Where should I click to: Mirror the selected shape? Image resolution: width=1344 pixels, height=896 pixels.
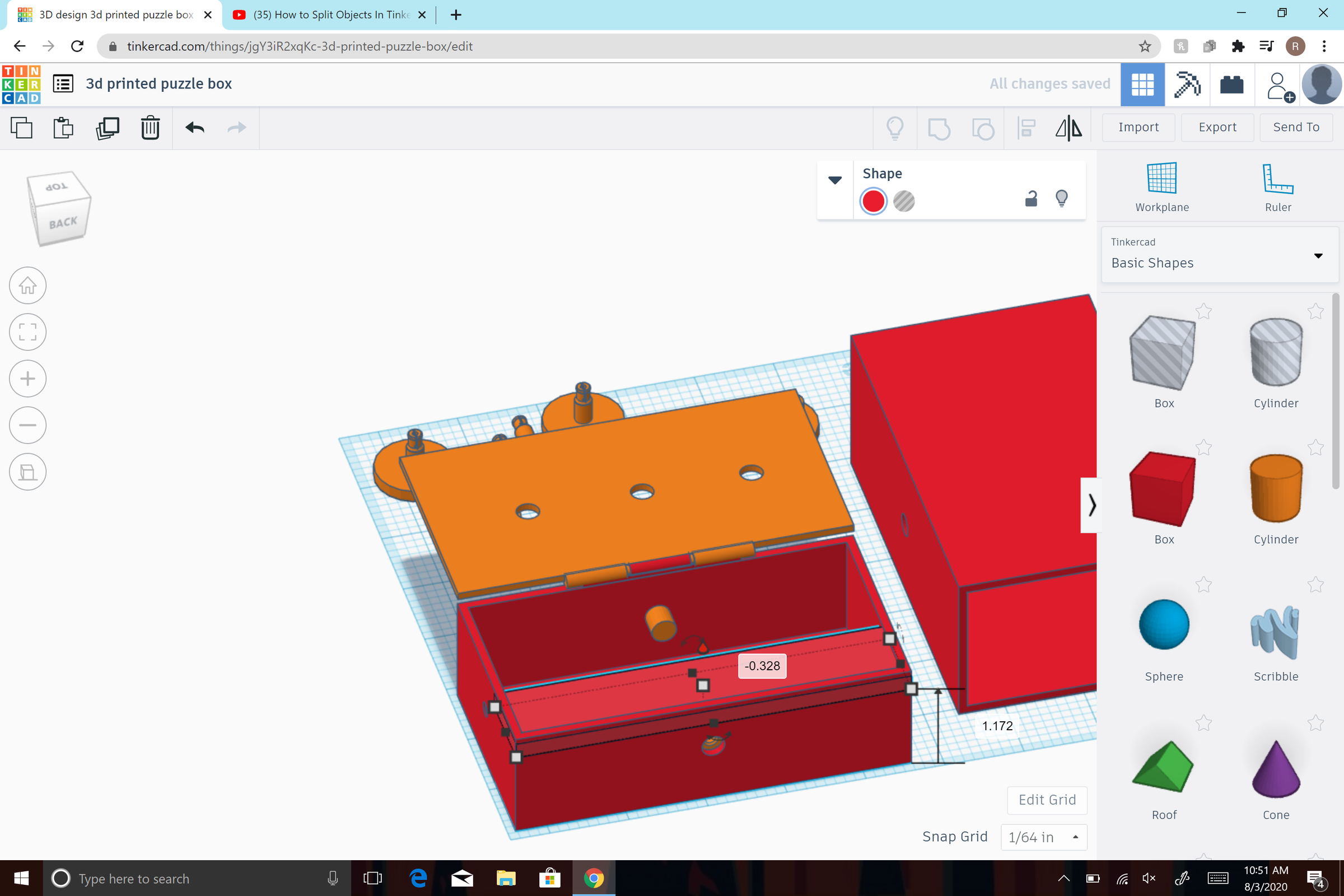coord(1068,128)
